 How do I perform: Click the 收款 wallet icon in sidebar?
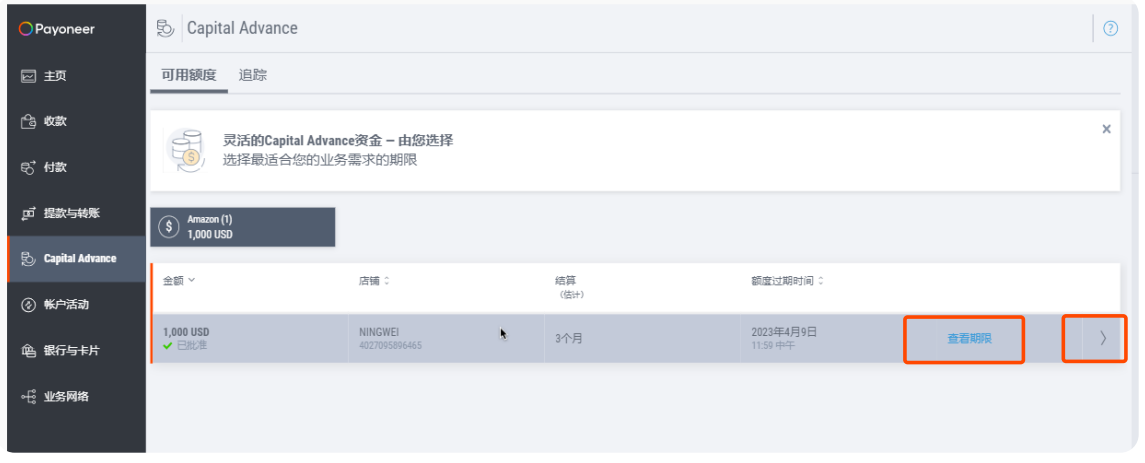coord(28,122)
